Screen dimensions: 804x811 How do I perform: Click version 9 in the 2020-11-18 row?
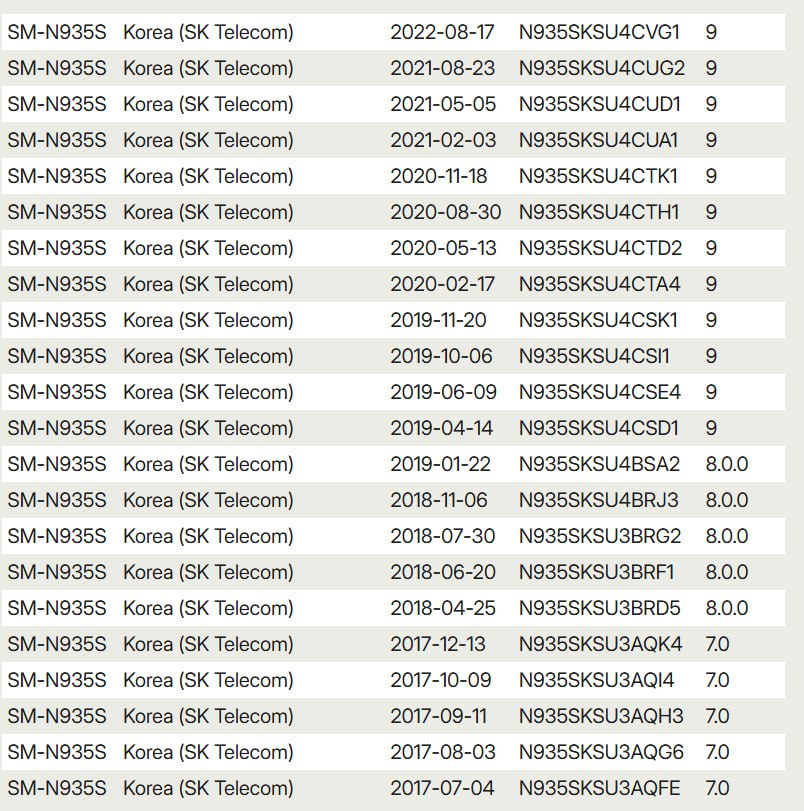click(x=711, y=176)
